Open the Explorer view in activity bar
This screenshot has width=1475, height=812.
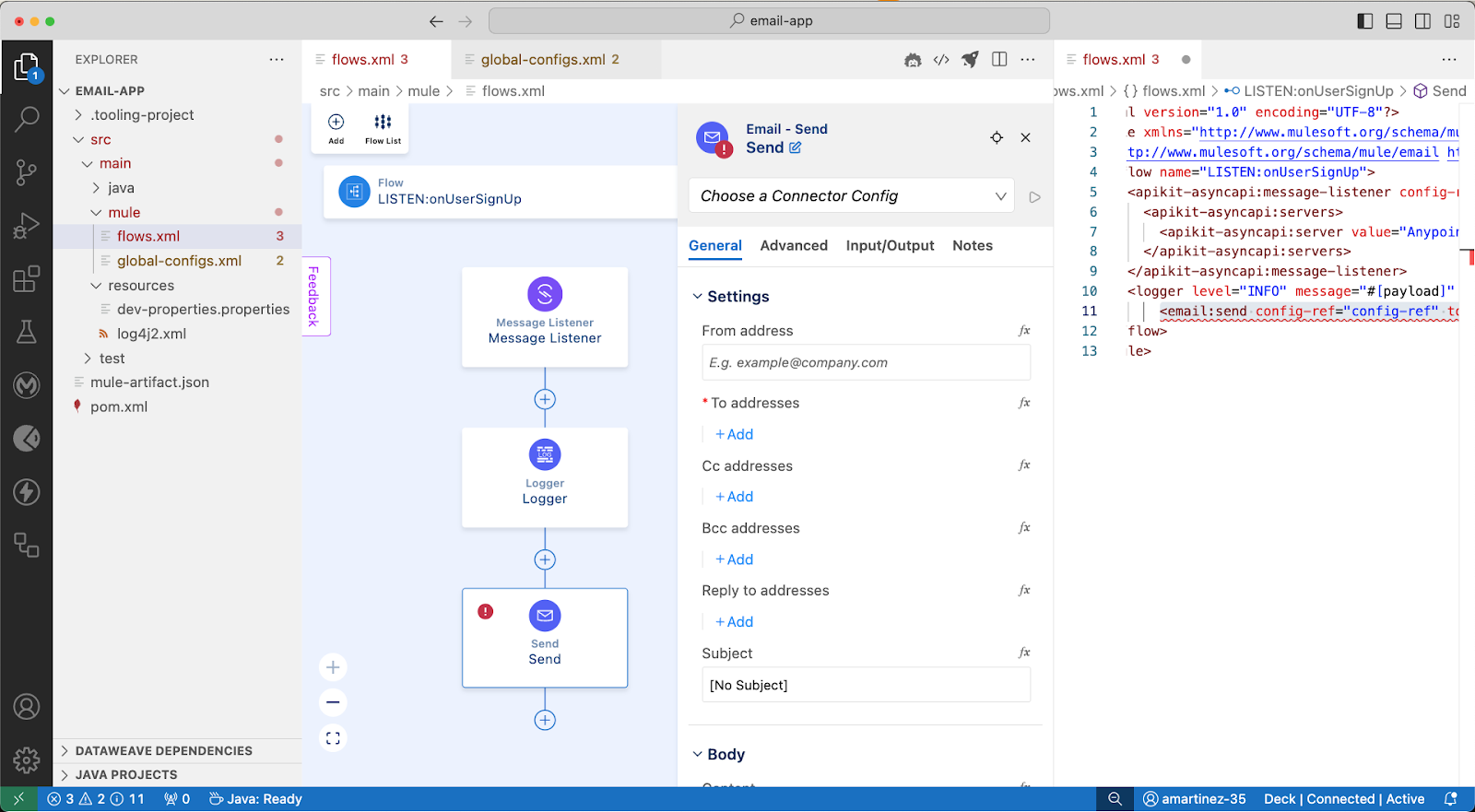click(27, 66)
